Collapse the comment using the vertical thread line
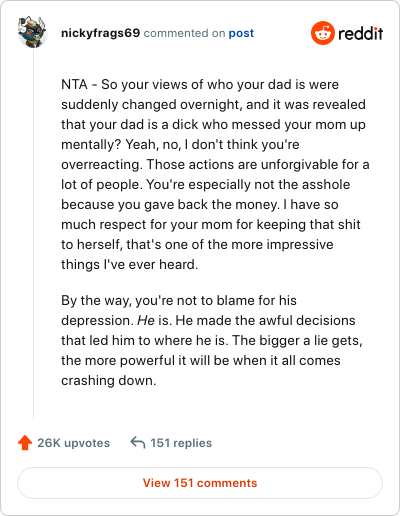 click(33, 233)
